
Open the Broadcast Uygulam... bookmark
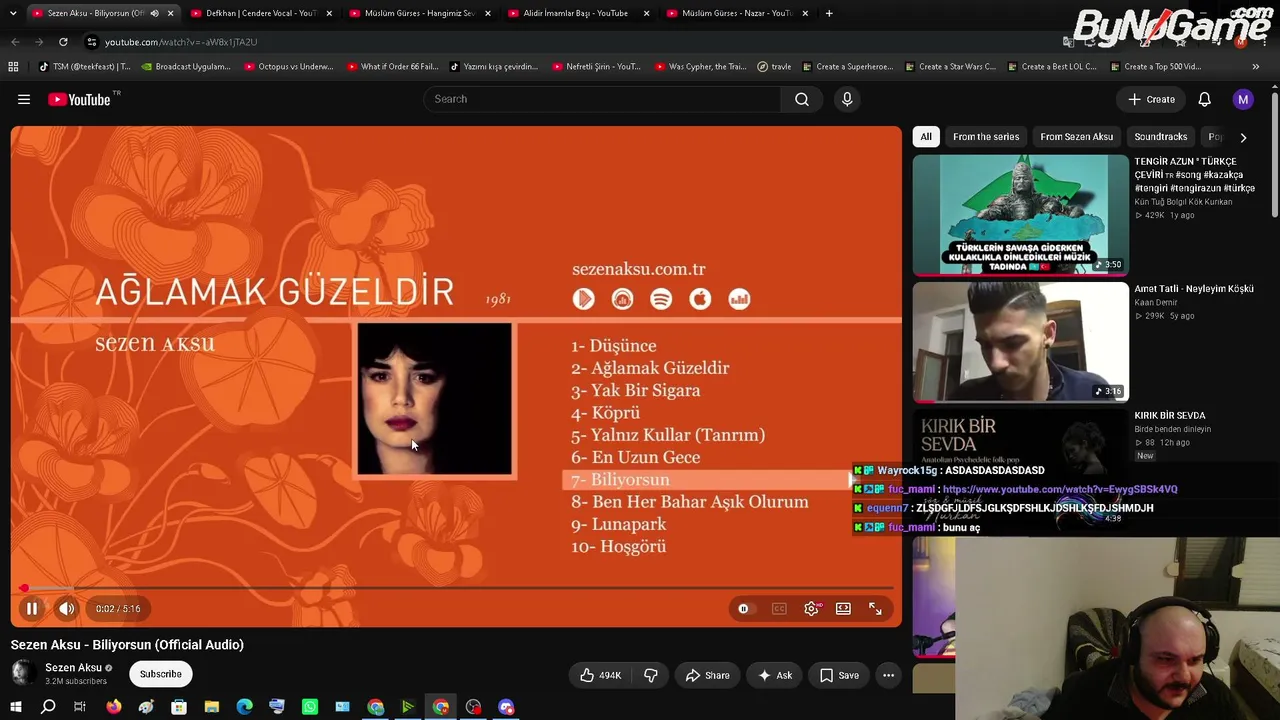pyautogui.click(x=186, y=67)
